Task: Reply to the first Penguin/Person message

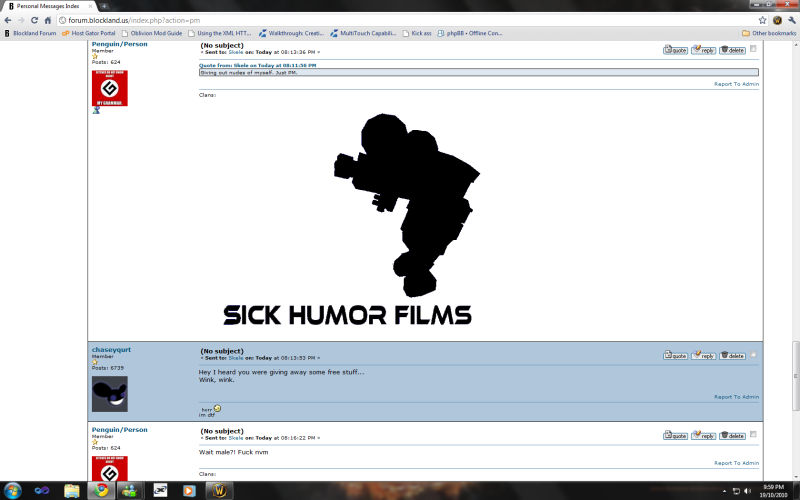Action: click(x=704, y=50)
